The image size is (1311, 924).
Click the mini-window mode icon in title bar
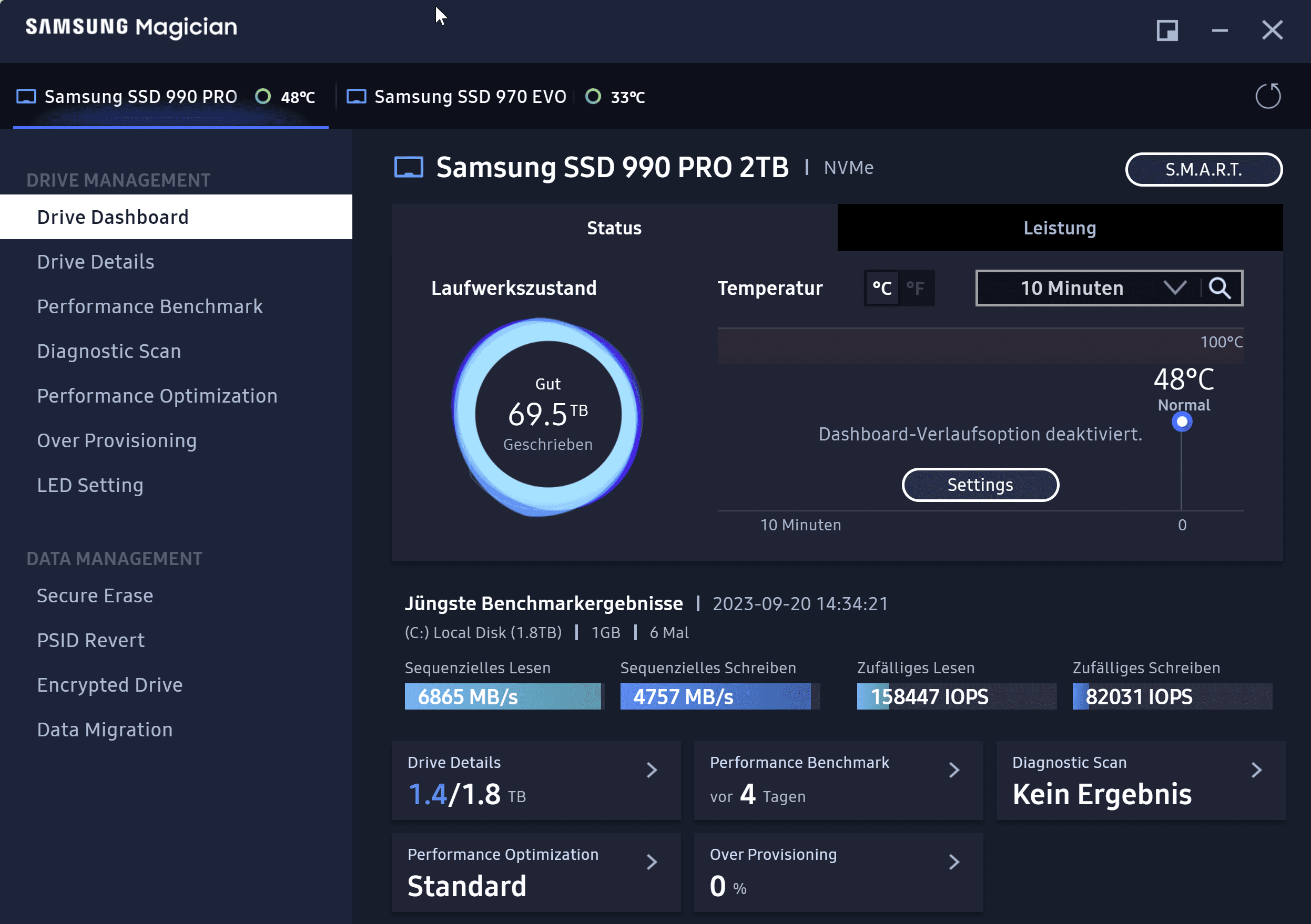coord(1167,30)
